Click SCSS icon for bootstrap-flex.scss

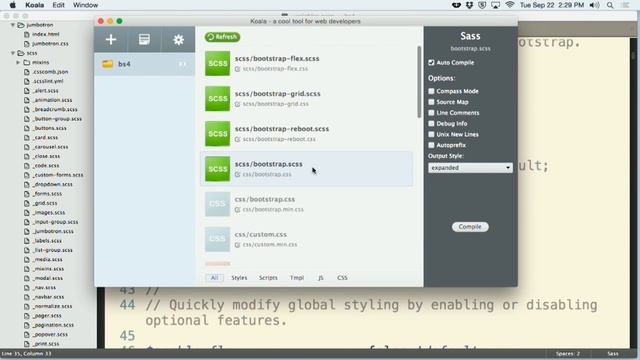[217, 63]
